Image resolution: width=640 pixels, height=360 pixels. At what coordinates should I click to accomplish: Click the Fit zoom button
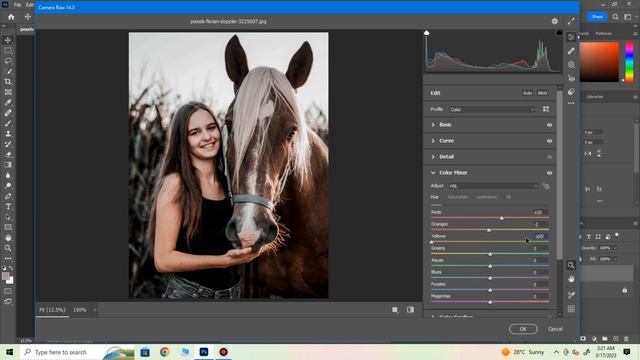point(52,310)
